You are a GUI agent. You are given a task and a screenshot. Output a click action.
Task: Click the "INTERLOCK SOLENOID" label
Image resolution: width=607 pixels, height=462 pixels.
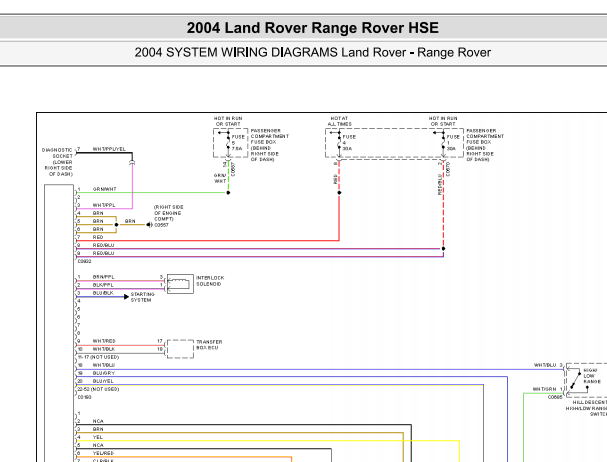[x=210, y=281]
